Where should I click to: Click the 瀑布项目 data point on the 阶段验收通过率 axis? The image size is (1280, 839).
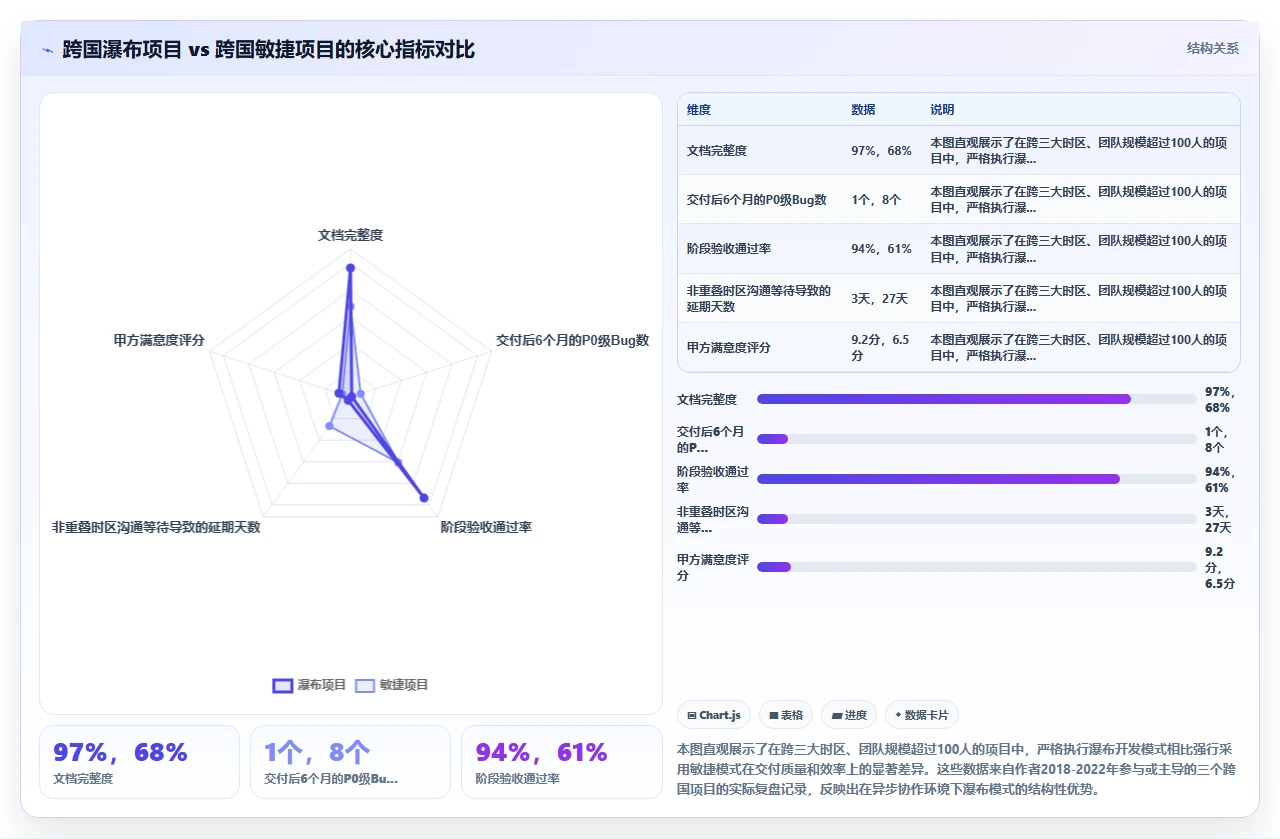423,498
